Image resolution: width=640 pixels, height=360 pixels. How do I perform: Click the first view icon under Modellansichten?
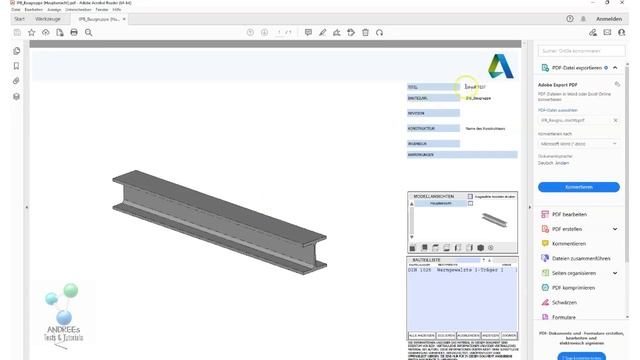pos(413,248)
